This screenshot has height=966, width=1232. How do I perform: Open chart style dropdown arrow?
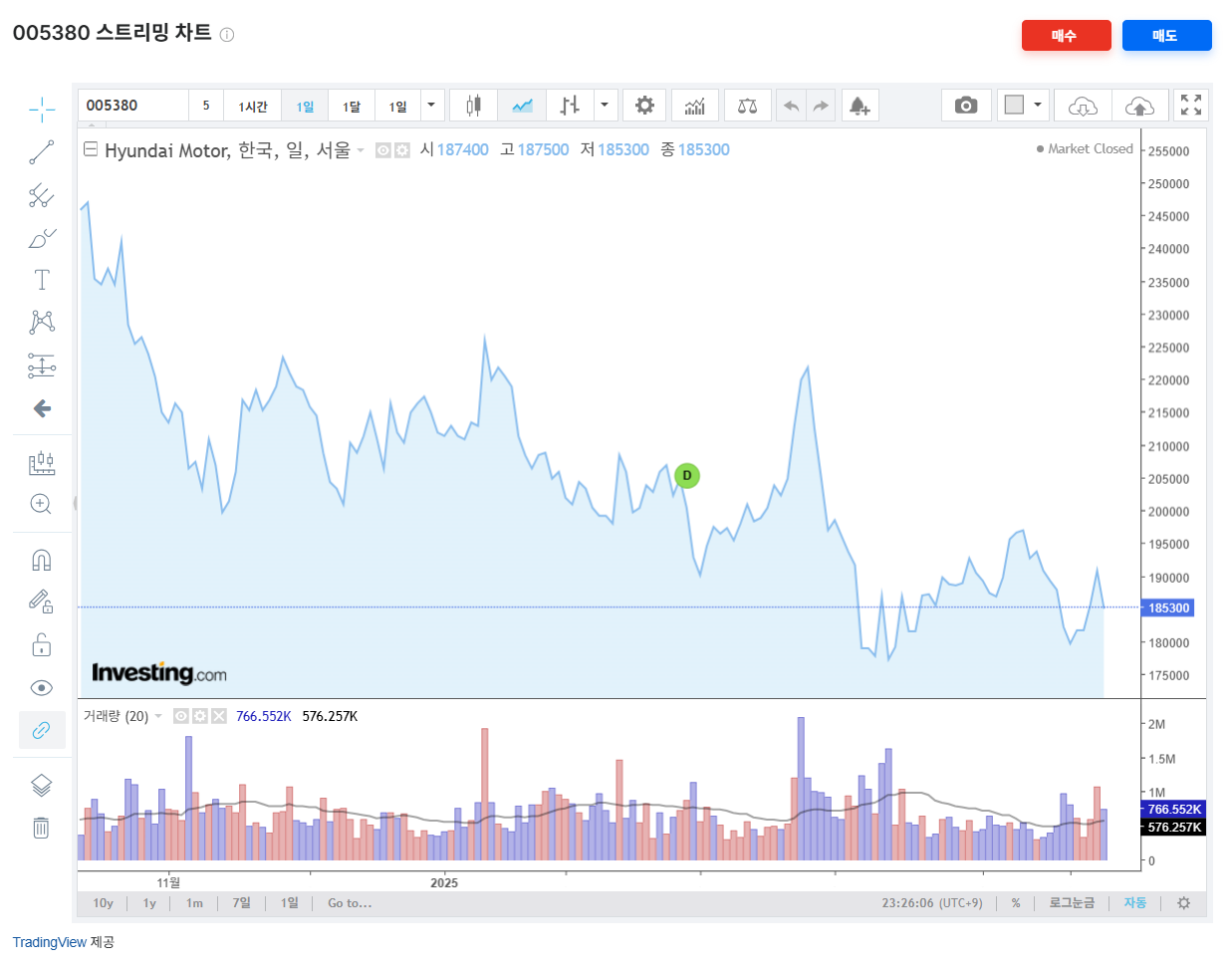click(605, 106)
